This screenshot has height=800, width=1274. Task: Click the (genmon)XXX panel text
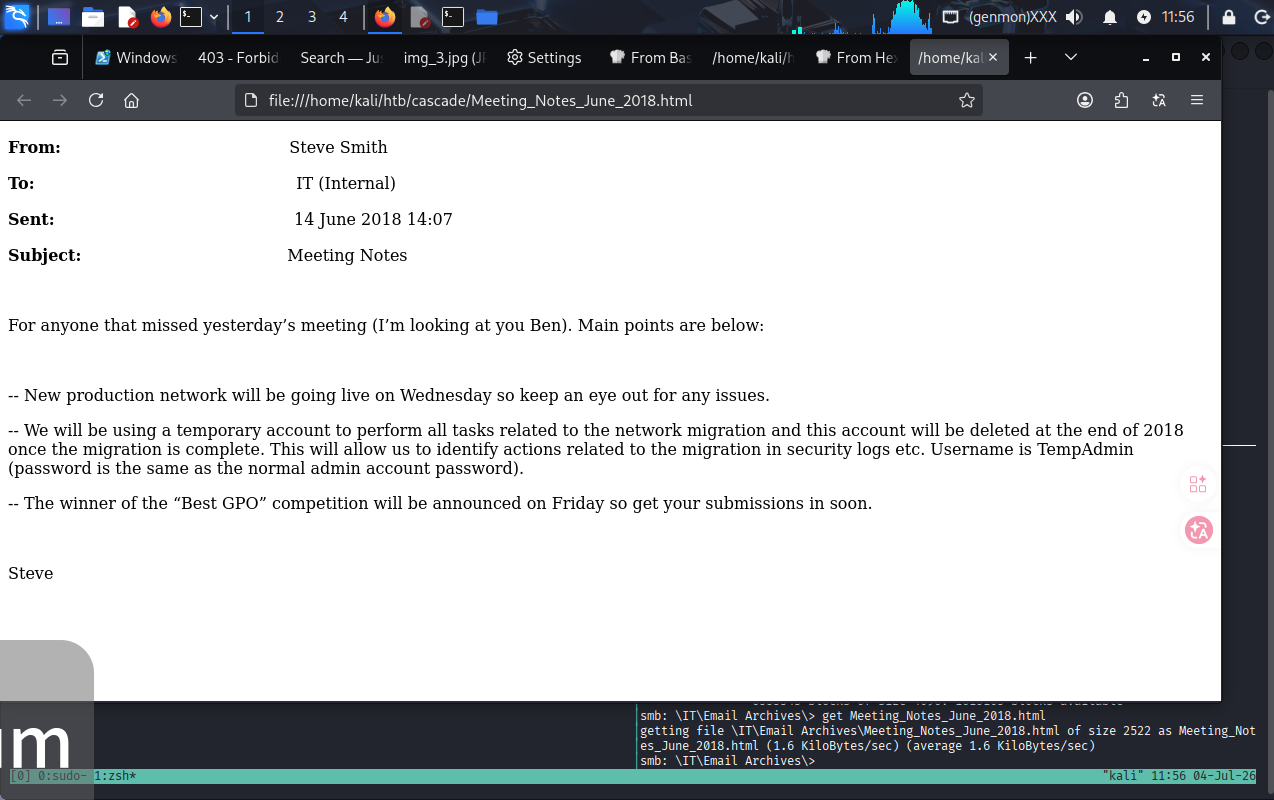[1012, 17]
